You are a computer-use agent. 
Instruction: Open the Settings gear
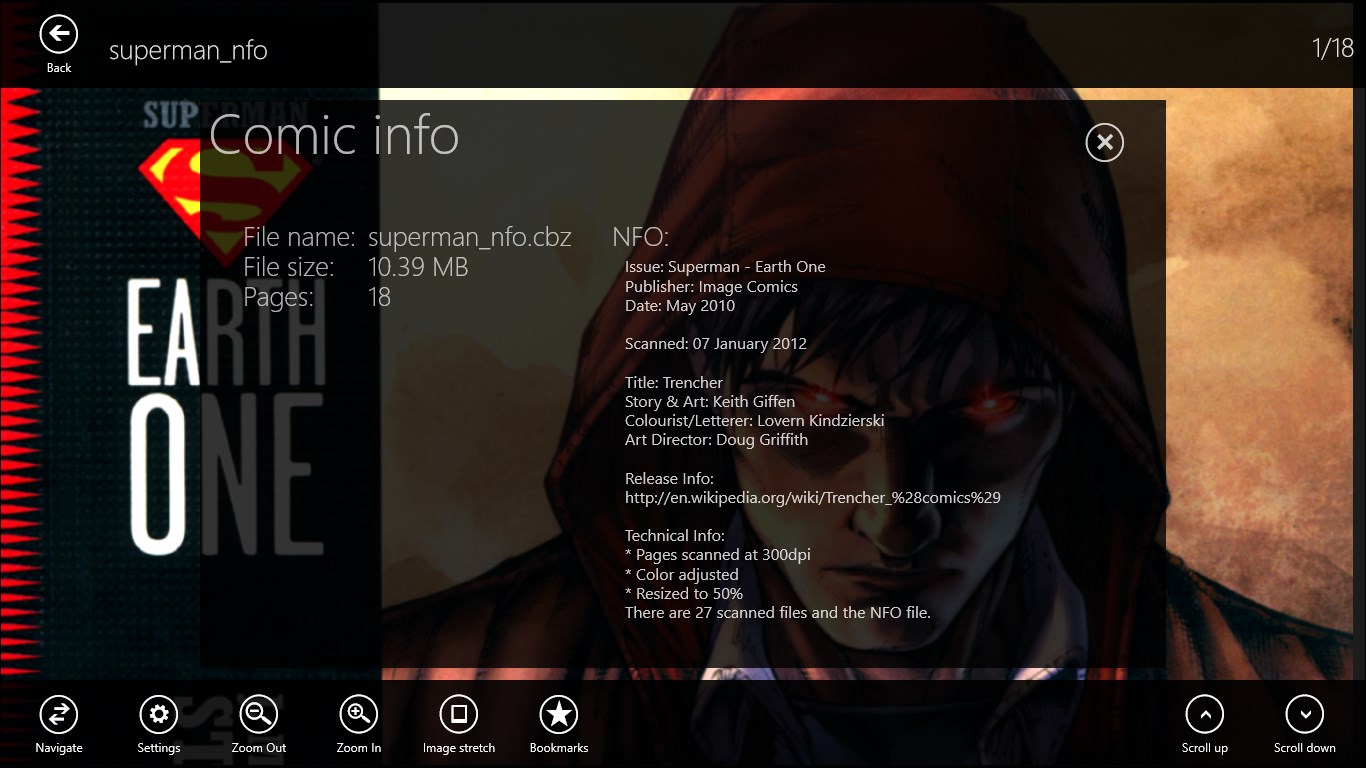159,714
